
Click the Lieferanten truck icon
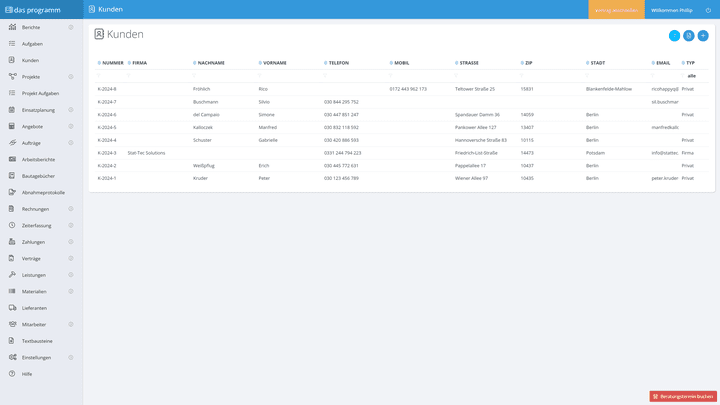pyautogui.click(x=12, y=308)
